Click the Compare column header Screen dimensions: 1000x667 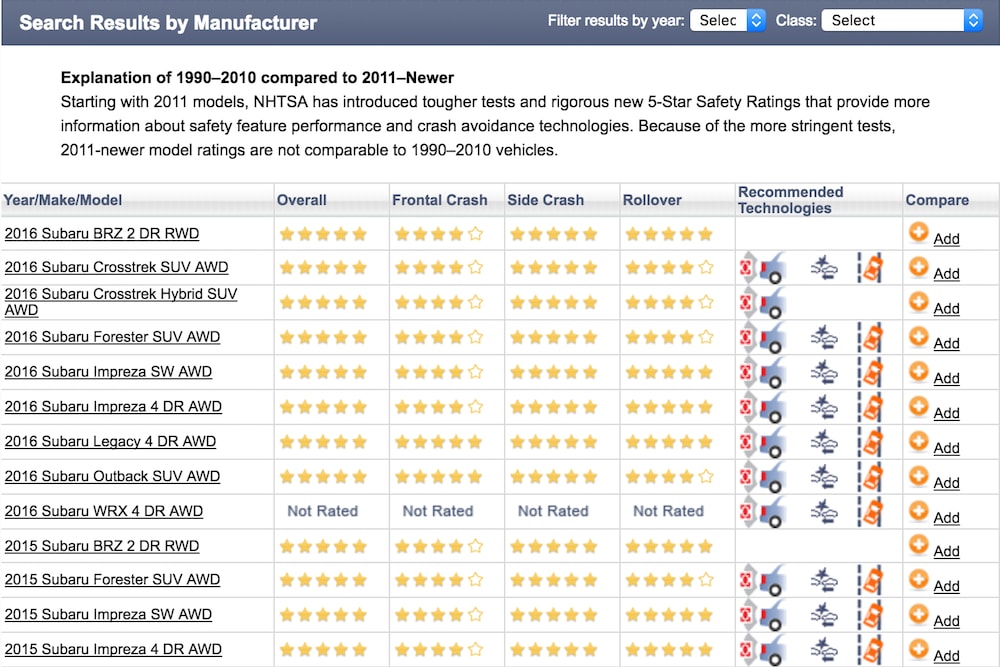pyautogui.click(x=937, y=200)
